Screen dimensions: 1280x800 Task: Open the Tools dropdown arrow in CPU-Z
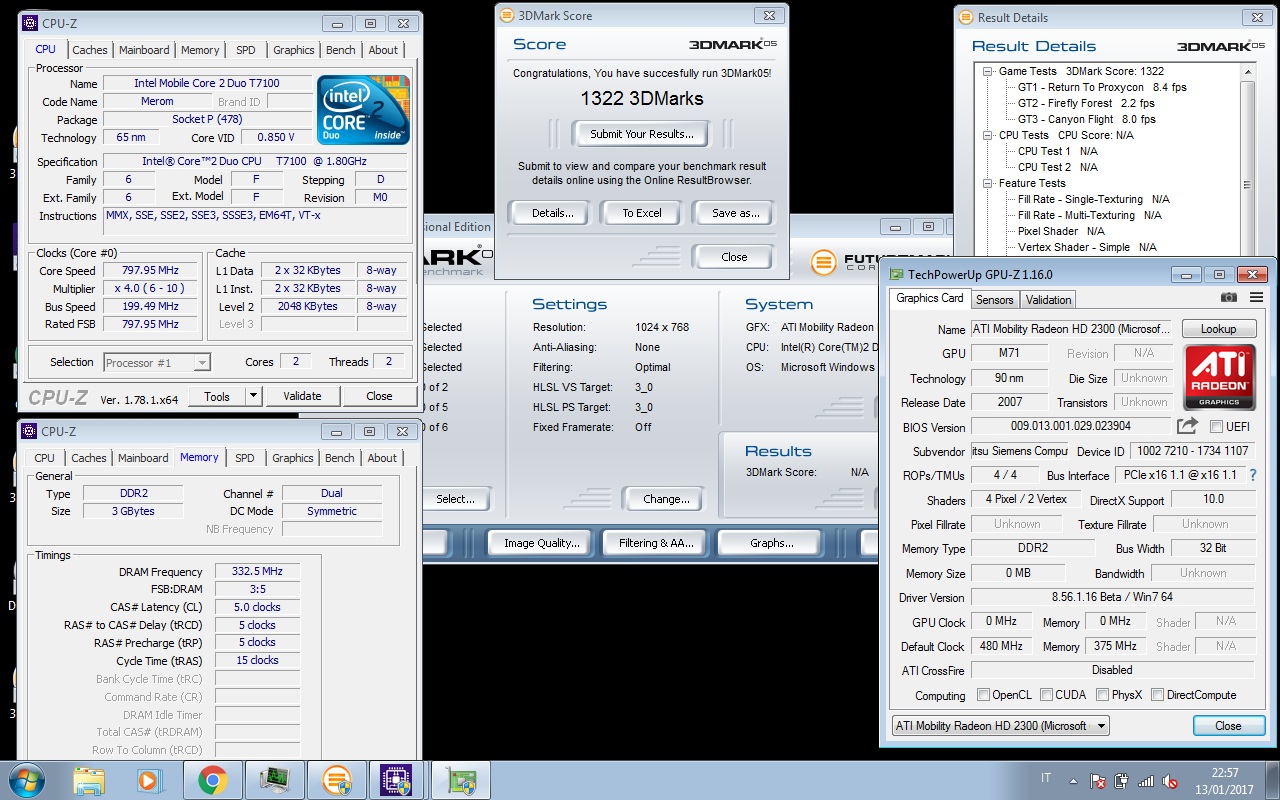(253, 396)
